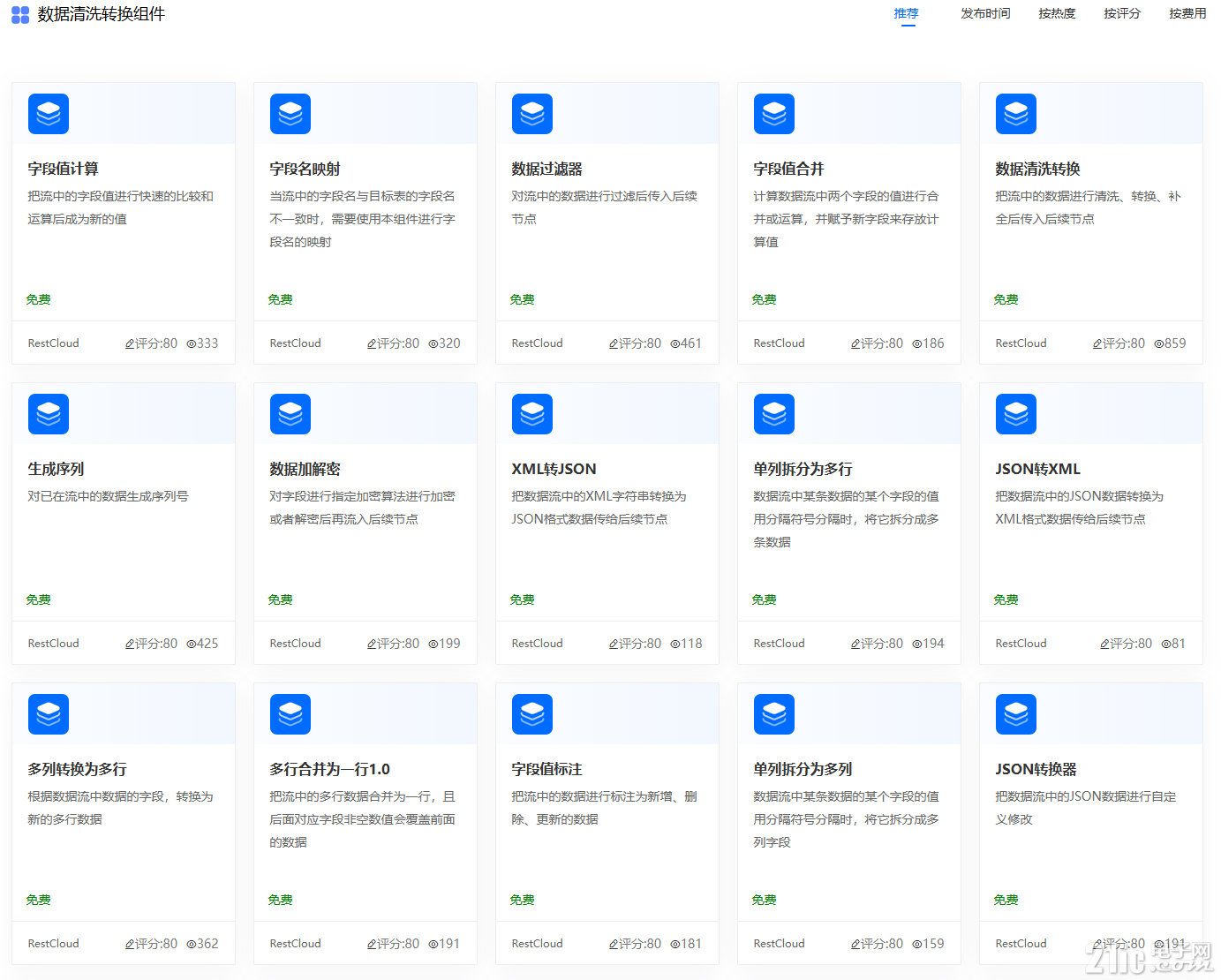Open the 字段值计算 component title
The height and width of the screenshot is (980, 1221).
(x=63, y=169)
